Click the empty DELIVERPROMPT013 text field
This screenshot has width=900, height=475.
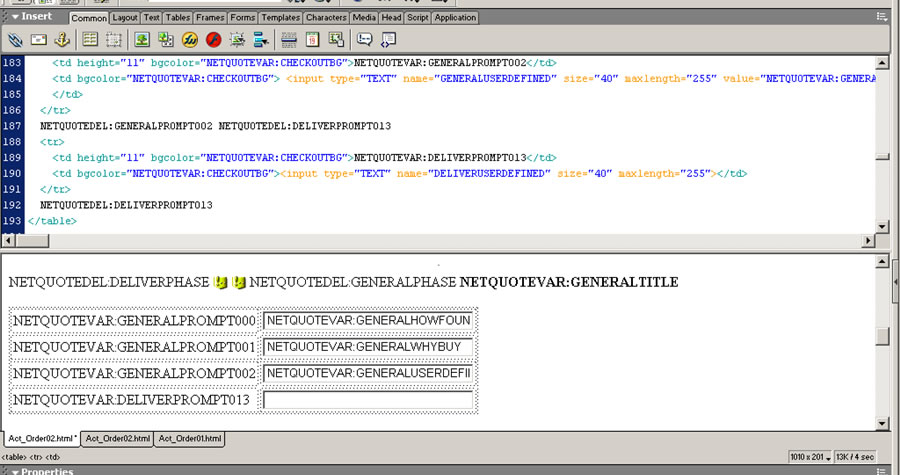367,400
